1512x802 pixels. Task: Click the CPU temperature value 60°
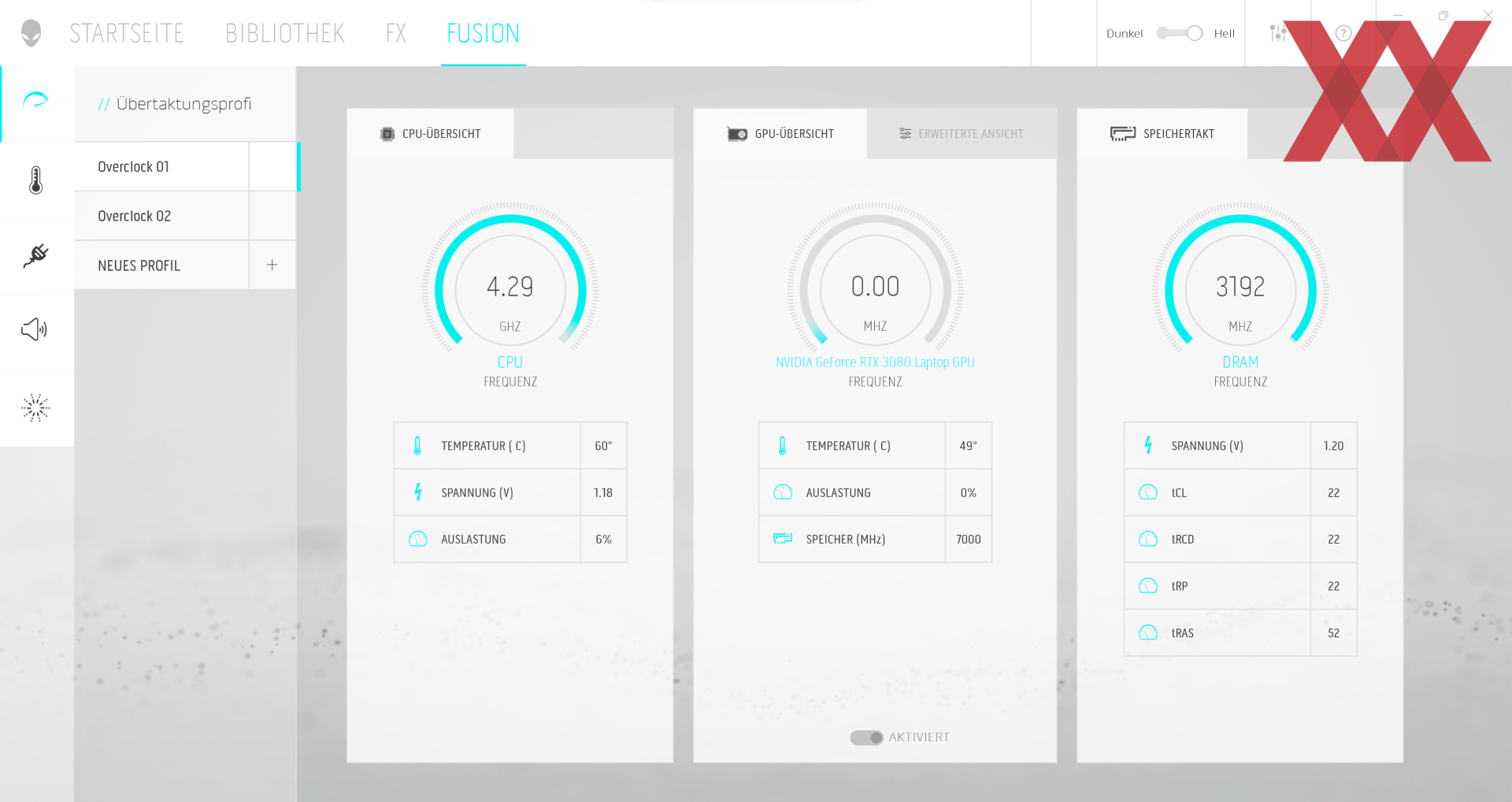[x=603, y=446]
